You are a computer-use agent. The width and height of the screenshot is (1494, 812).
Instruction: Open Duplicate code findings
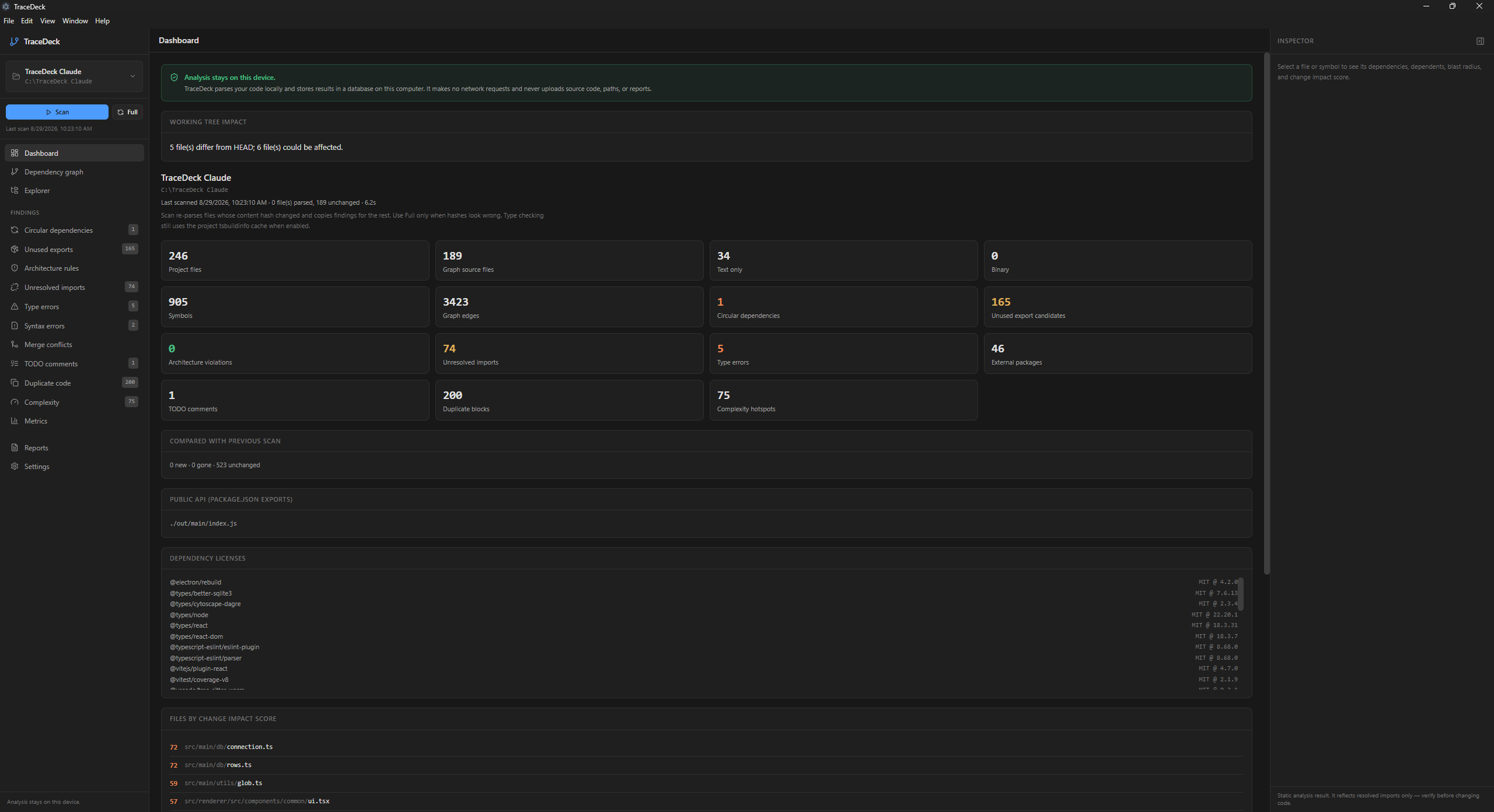pyautogui.click(x=74, y=383)
